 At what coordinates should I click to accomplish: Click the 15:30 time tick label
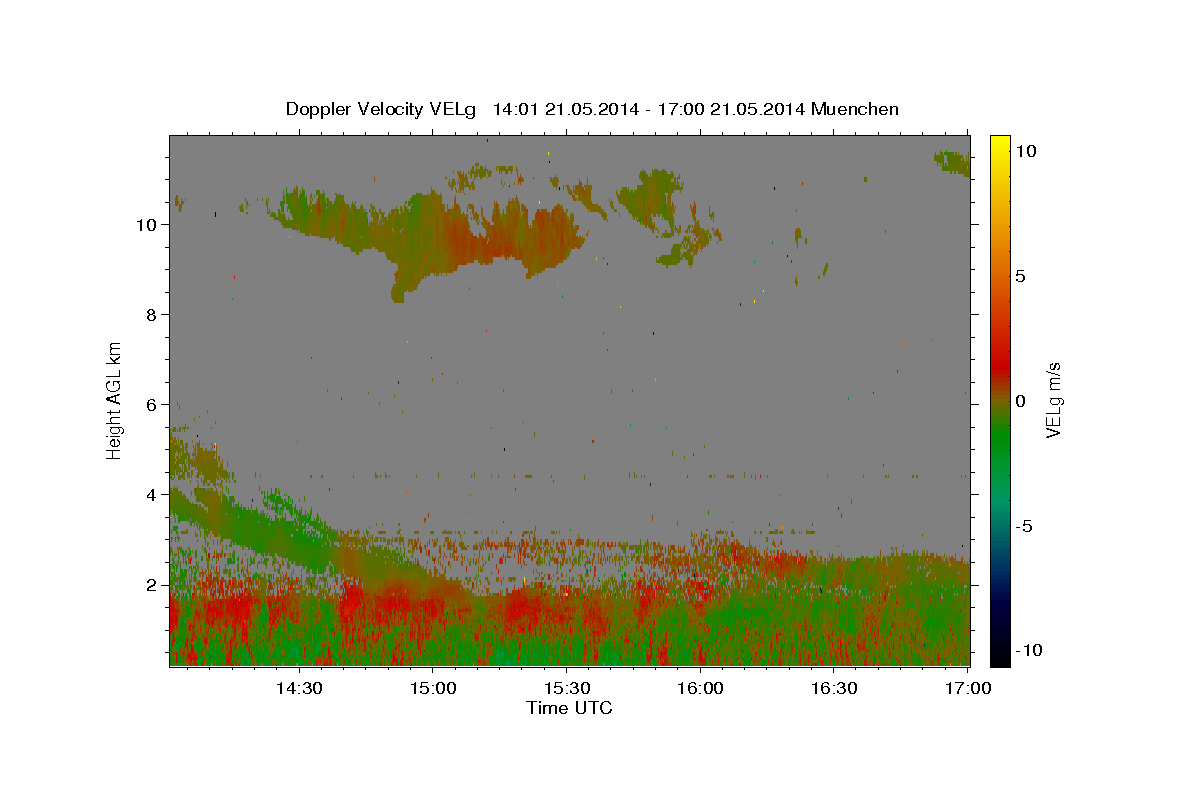click(566, 688)
